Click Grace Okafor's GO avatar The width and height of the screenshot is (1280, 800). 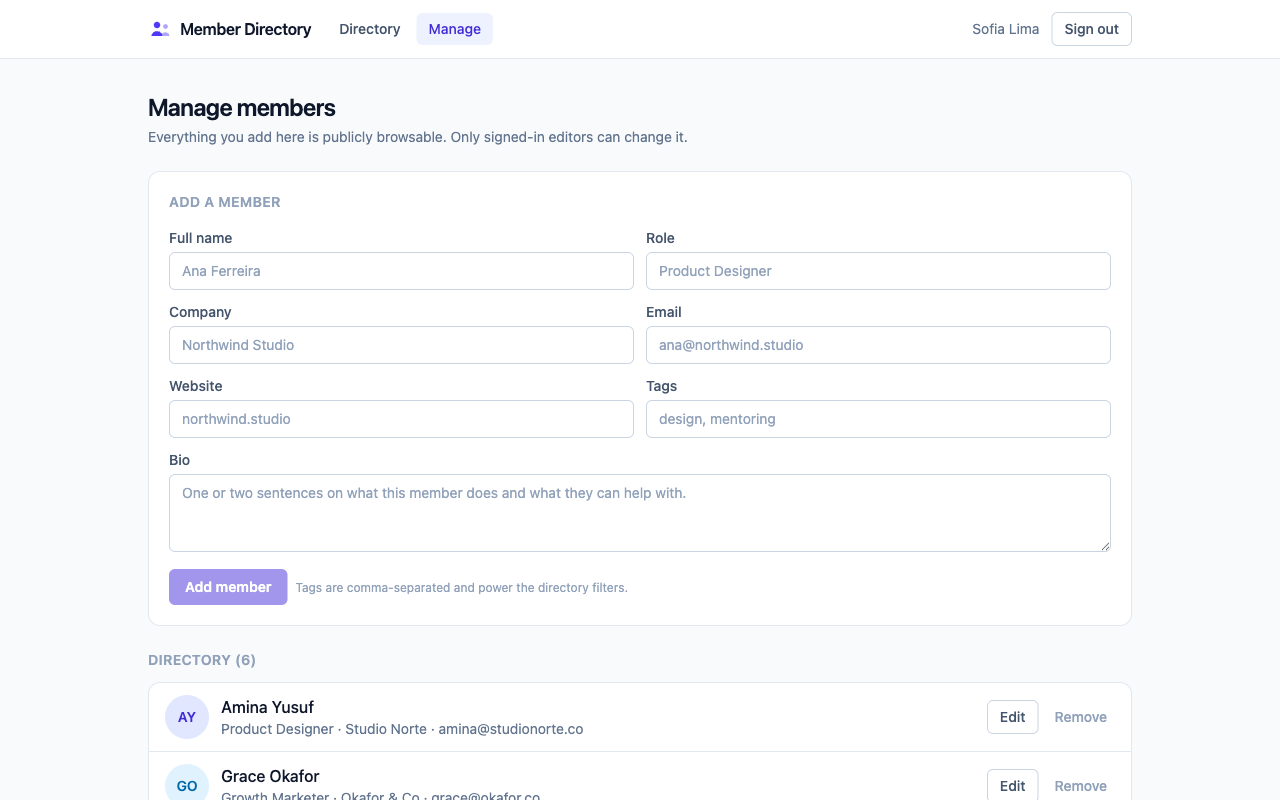click(187, 785)
